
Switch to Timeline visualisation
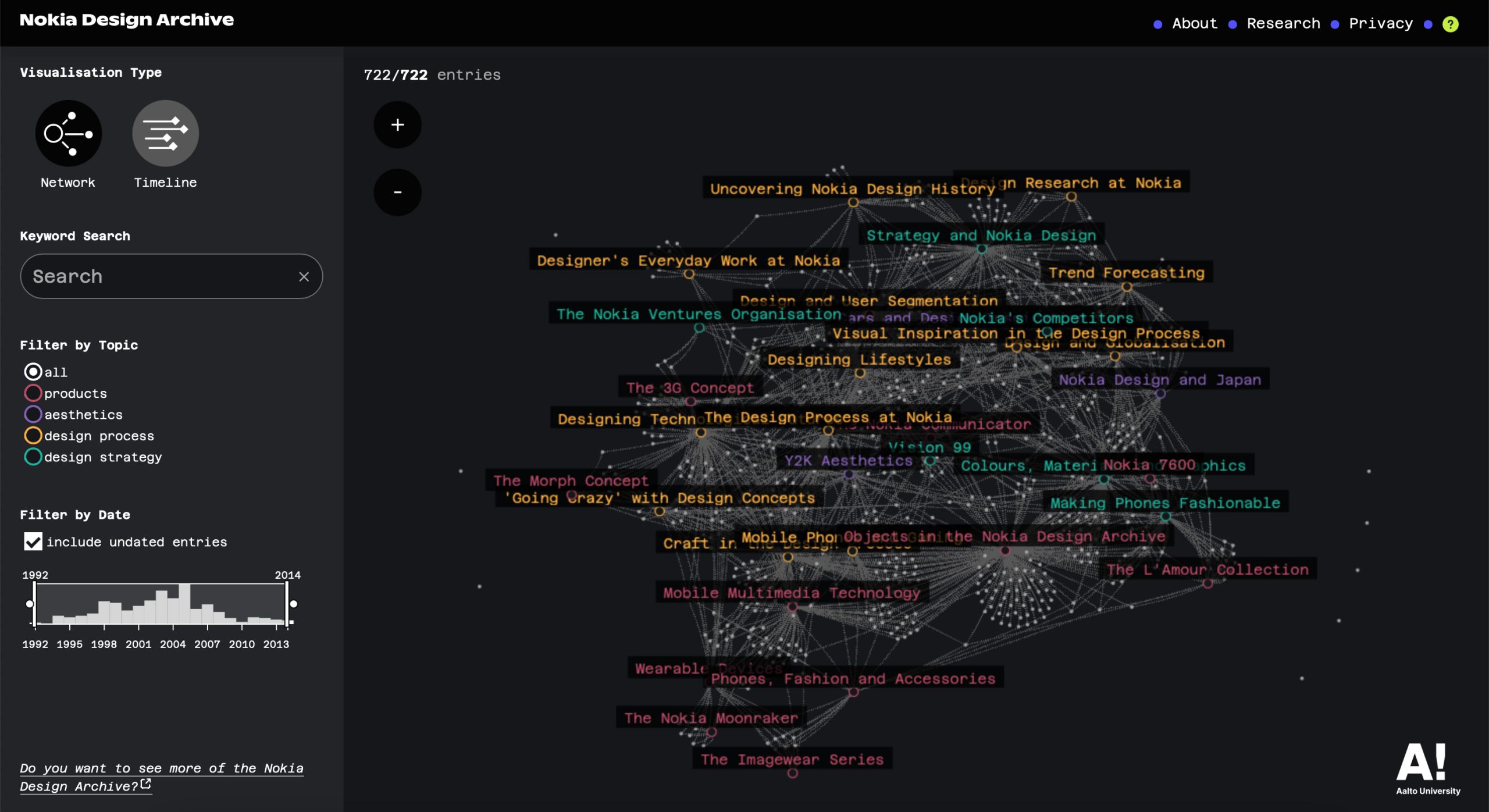[166, 133]
